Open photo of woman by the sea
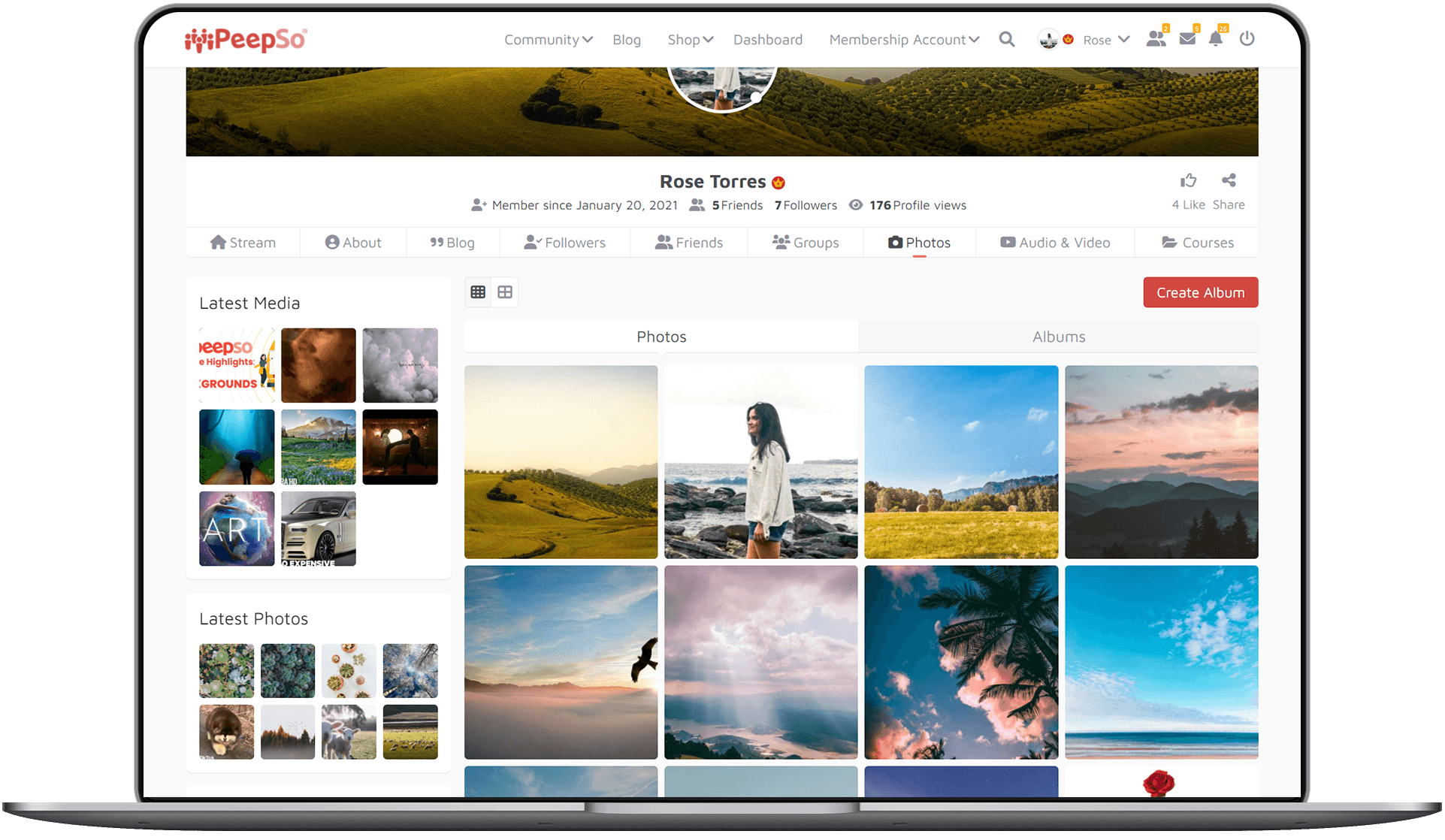 pyautogui.click(x=761, y=462)
